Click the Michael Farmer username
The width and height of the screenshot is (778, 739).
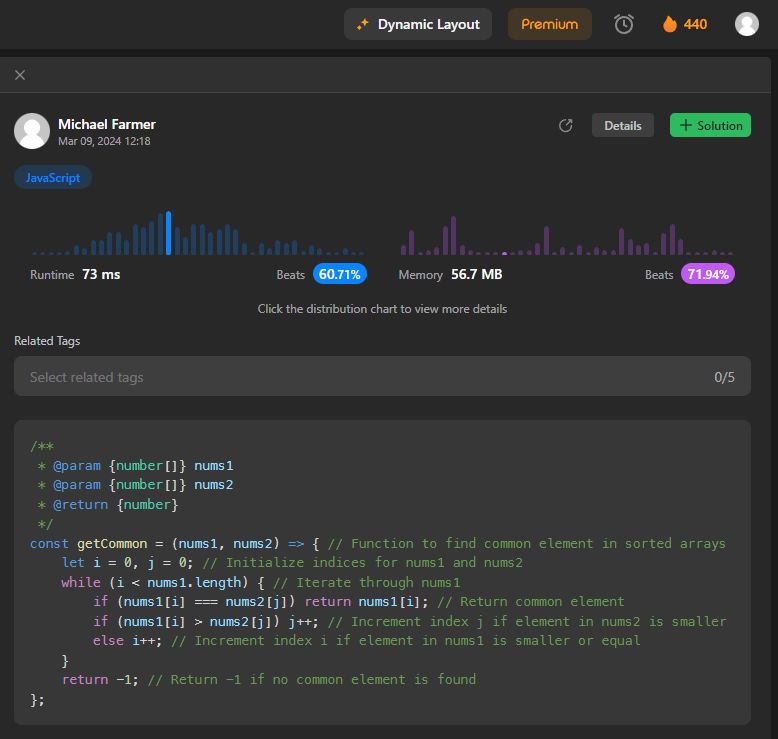pyautogui.click(x=107, y=124)
